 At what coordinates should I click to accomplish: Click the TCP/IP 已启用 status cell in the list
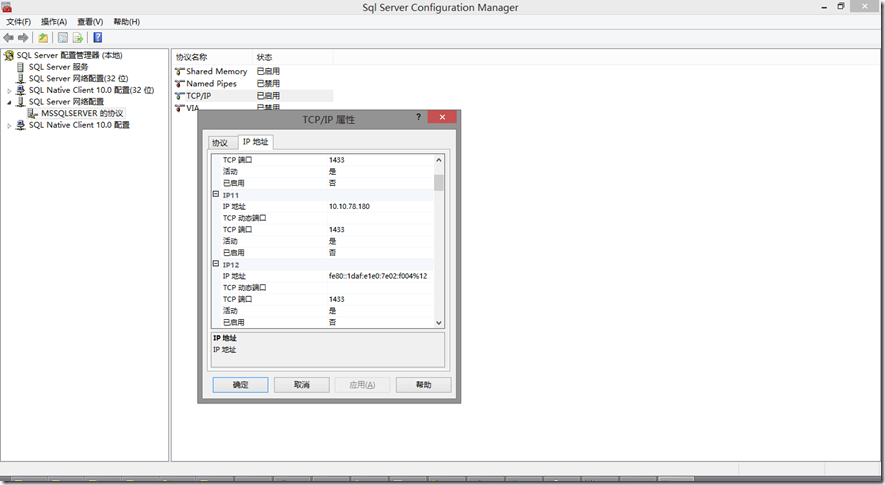(269, 96)
